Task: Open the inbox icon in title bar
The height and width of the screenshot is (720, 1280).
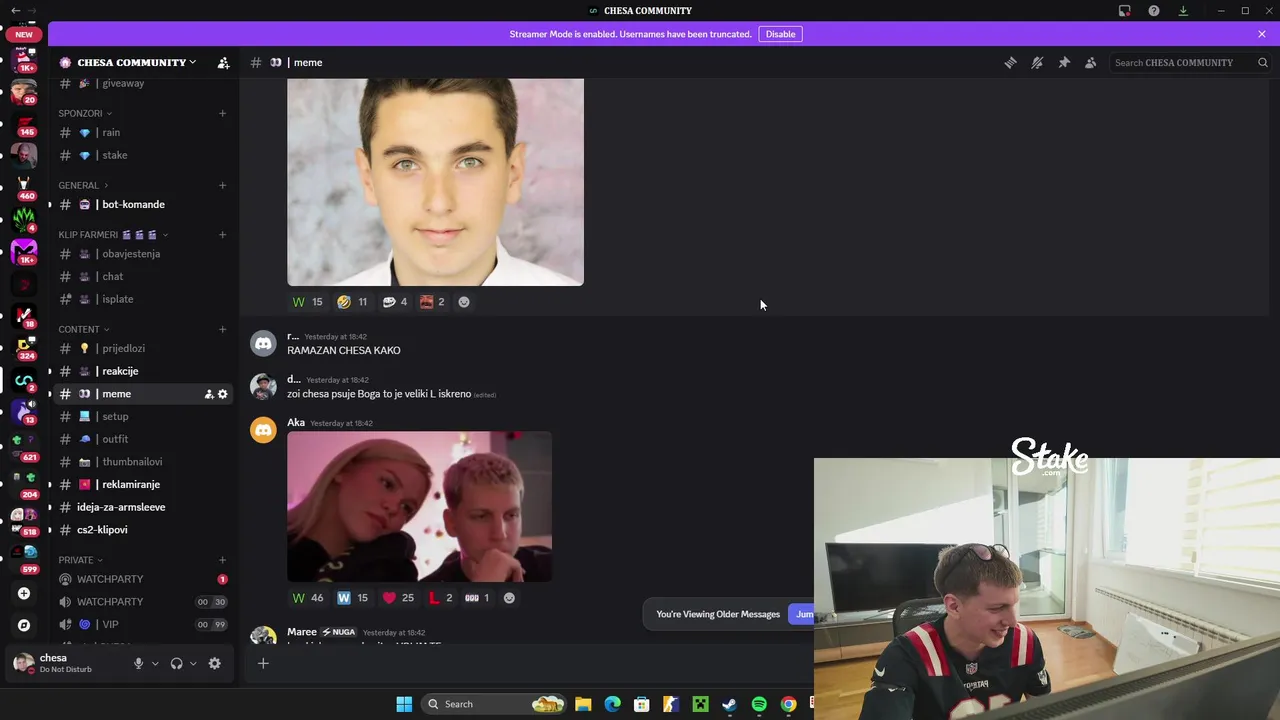Action: 1125,11
